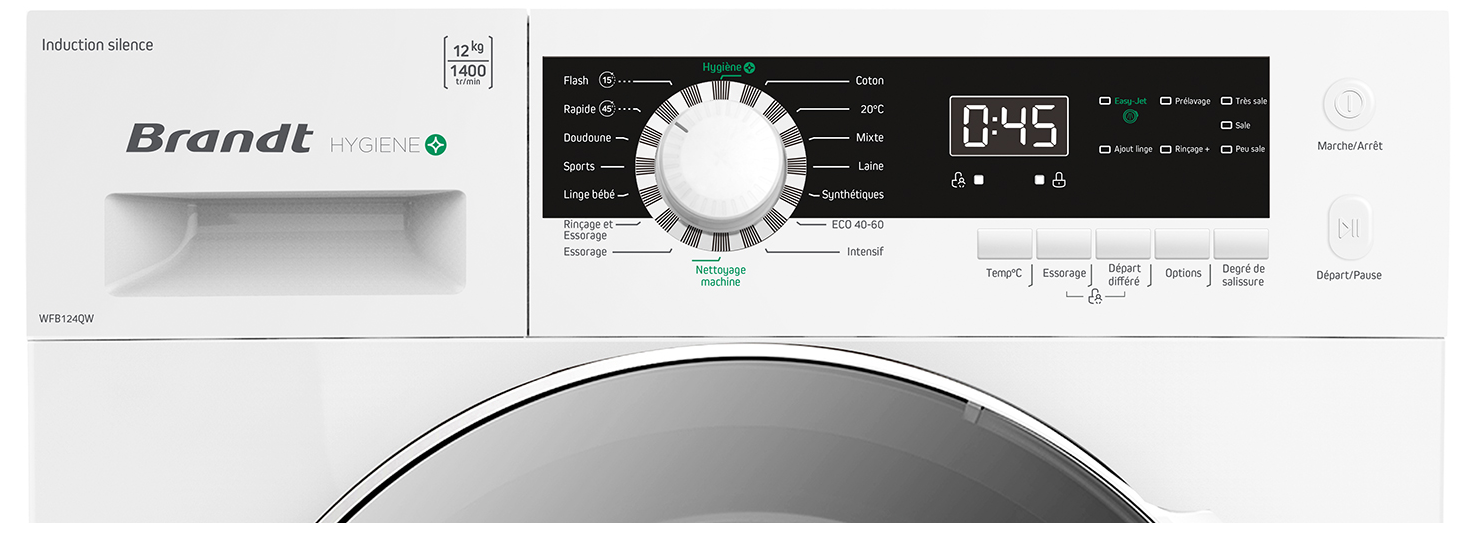Select the Intensif program
This screenshot has height=536, width=1470.
pyautogui.click(x=865, y=252)
